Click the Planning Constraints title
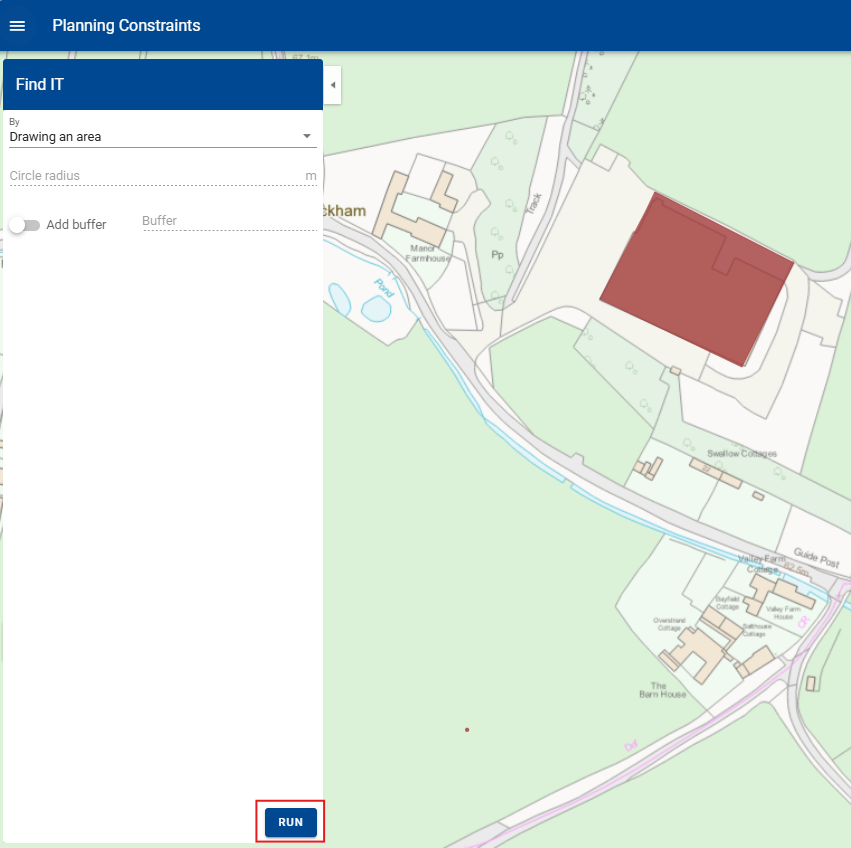Viewport: 851px width, 848px height. [126, 26]
